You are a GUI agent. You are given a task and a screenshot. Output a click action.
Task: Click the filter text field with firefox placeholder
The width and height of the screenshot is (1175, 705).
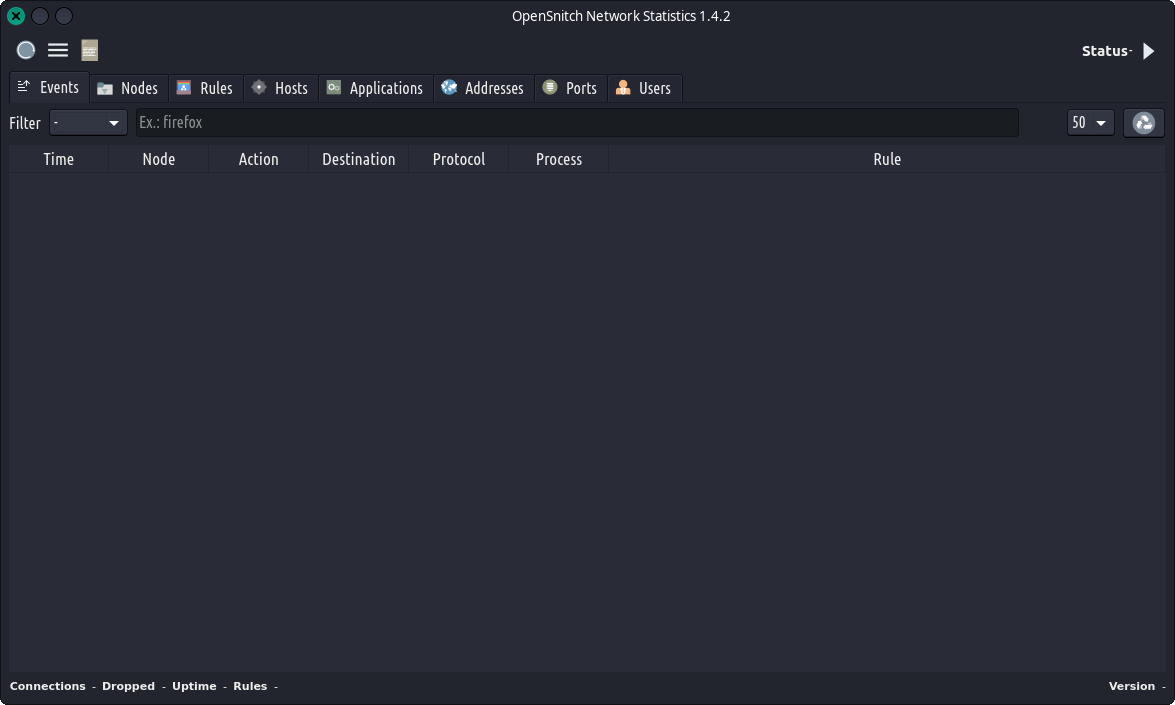pyautogui.click(x=577, y=123)
